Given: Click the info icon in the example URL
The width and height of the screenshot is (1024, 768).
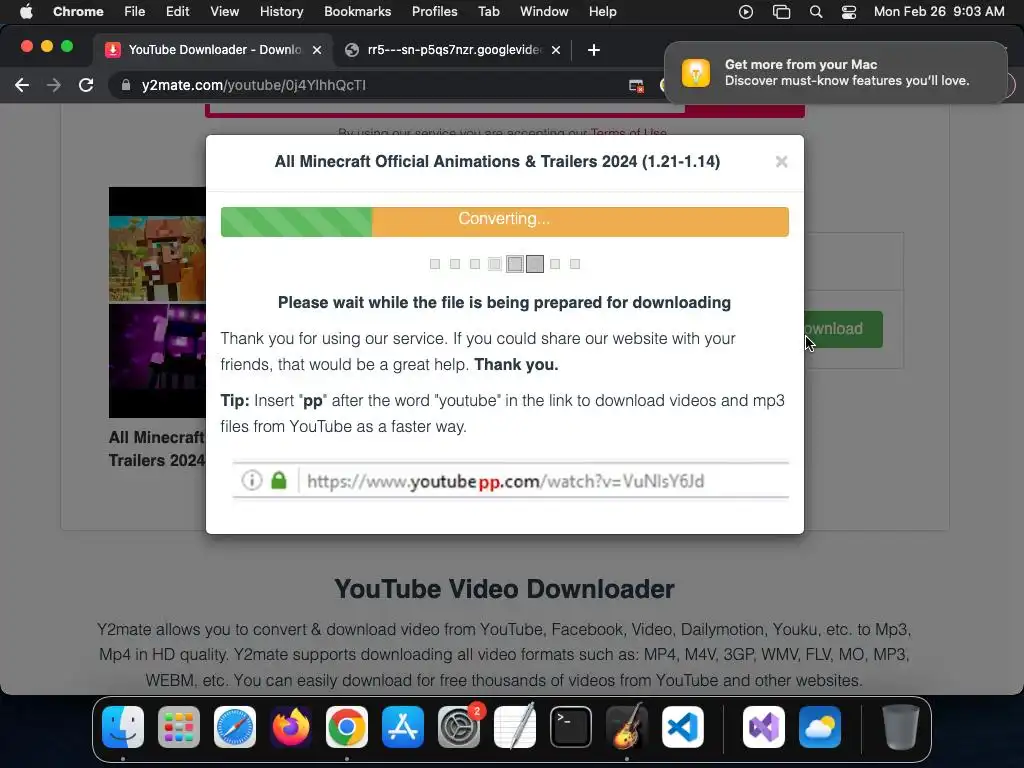Looking at the screenshot, I should coord(251,481).
